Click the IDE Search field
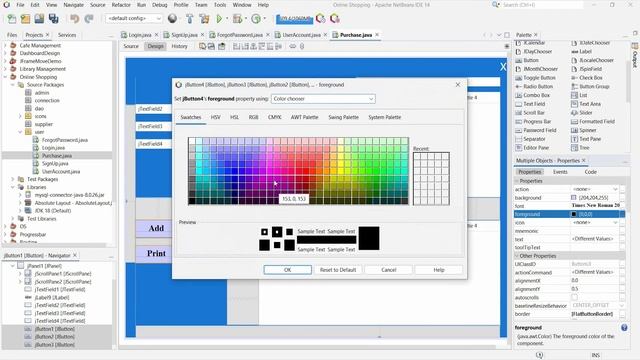Screen dimensions: 640x360 pos(541,5)
